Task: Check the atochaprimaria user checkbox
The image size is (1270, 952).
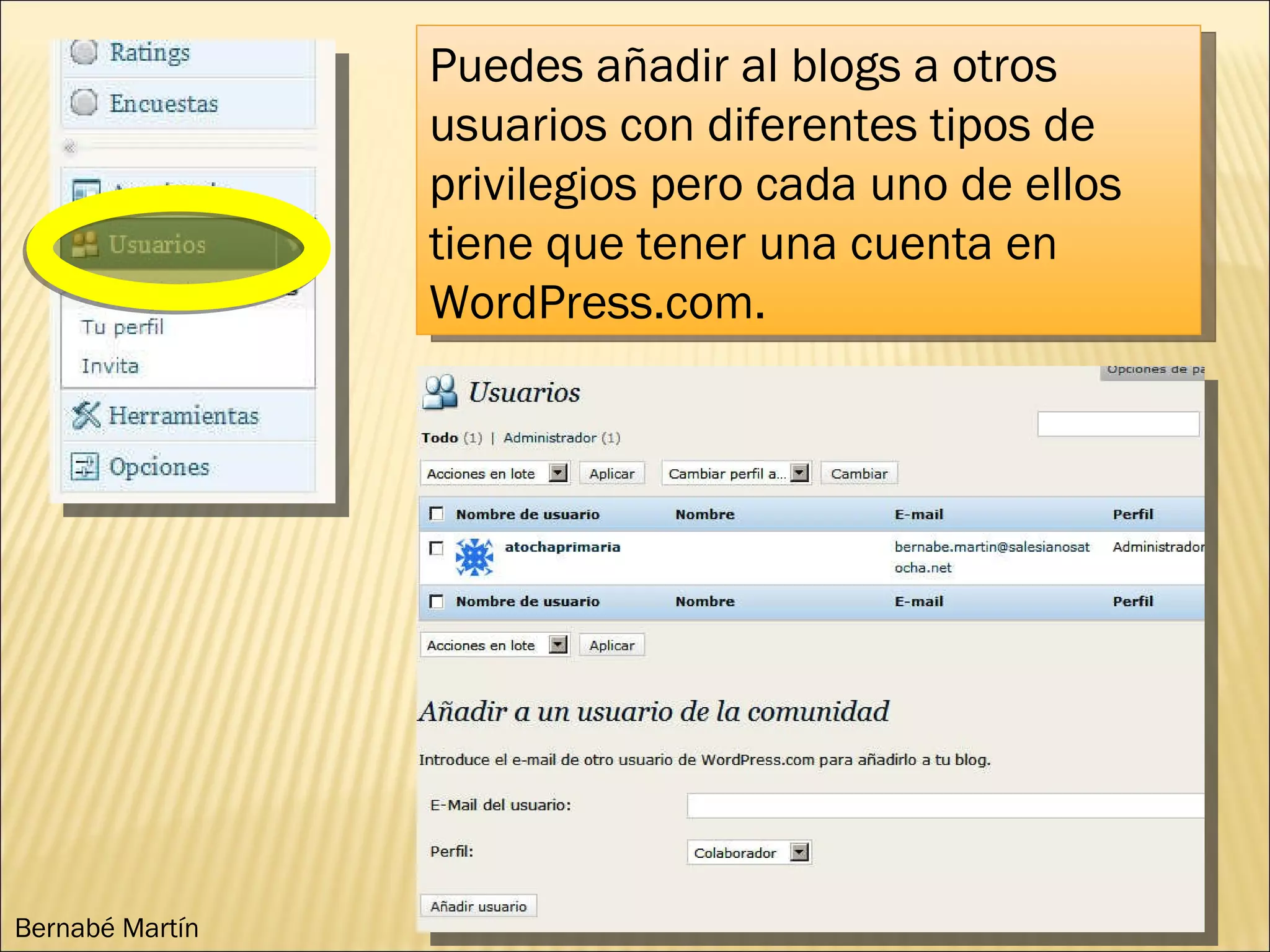Action: (437, 548)
